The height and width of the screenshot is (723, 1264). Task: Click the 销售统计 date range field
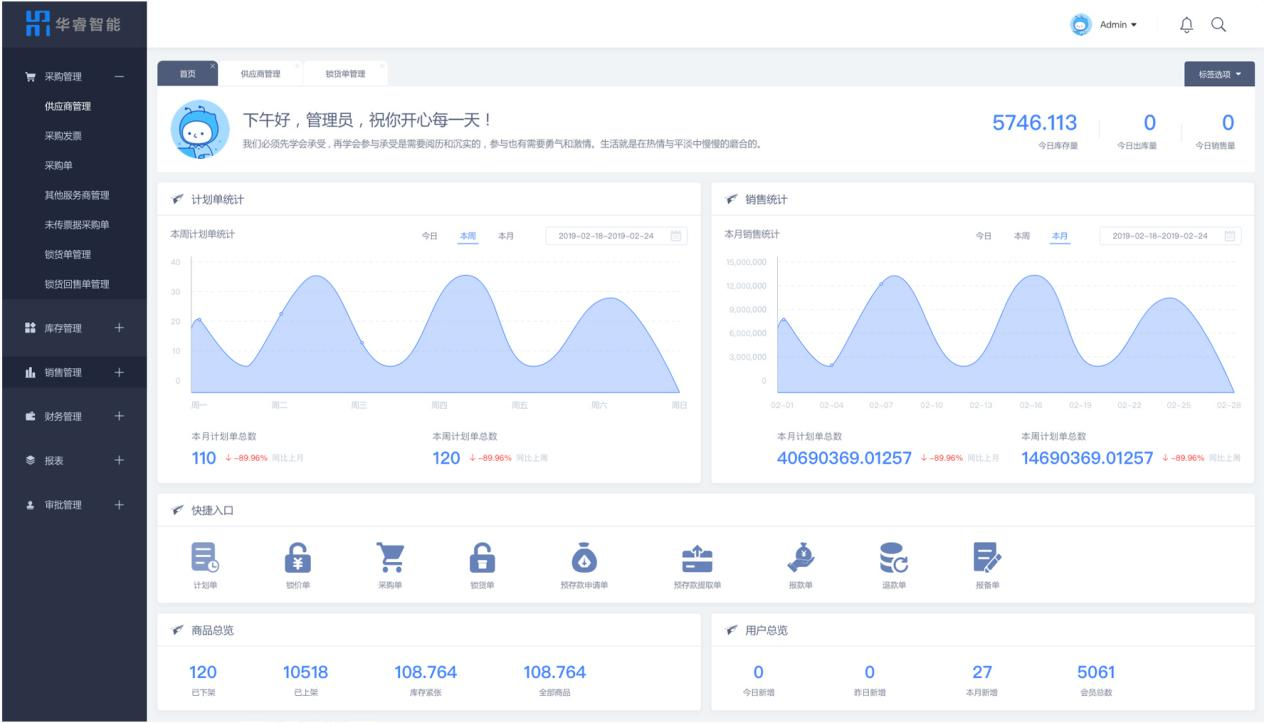point(1169,236)
